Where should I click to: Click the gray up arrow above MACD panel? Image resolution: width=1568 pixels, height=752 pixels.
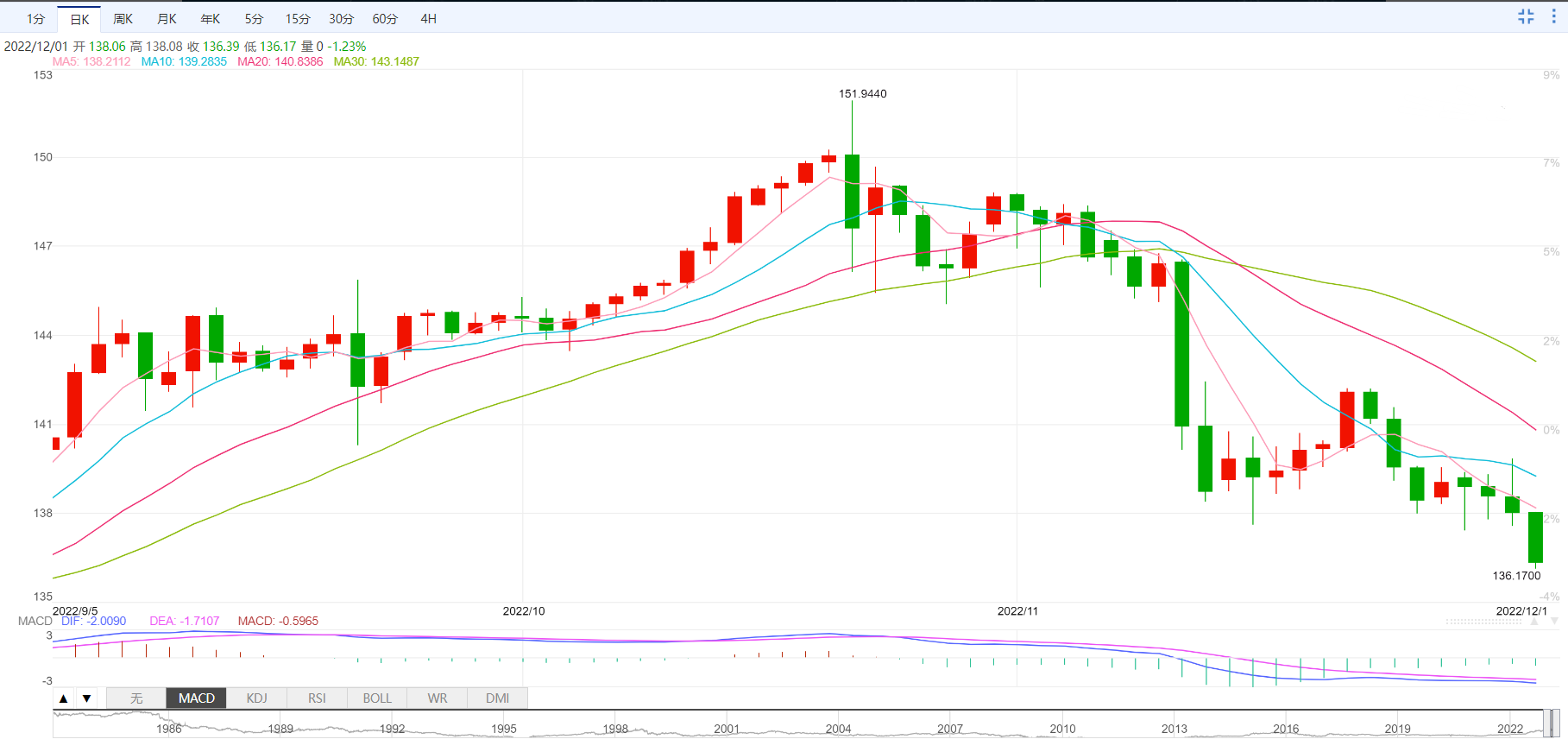click(1533, 622)
